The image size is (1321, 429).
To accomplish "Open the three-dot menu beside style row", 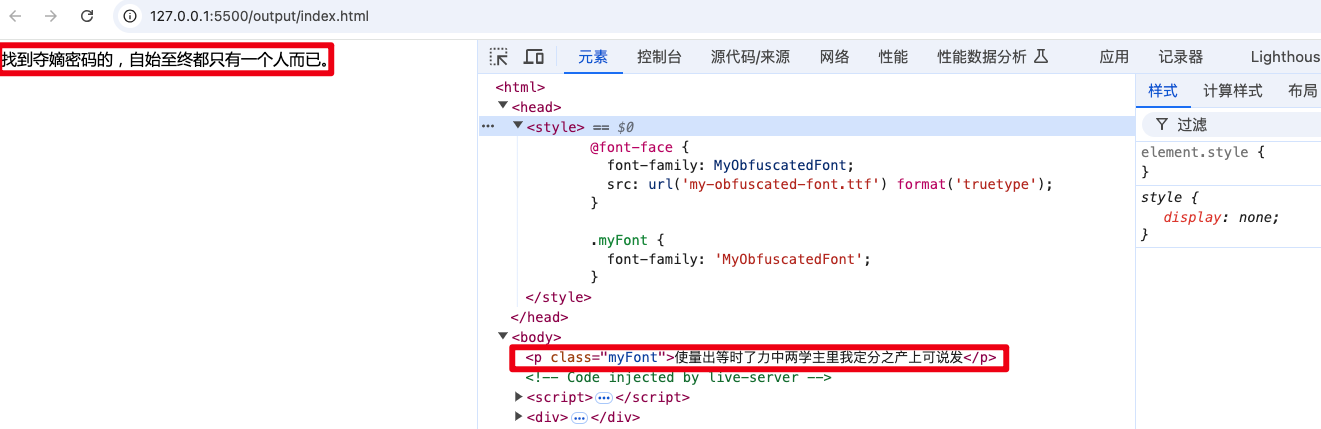I will [488, 127].
